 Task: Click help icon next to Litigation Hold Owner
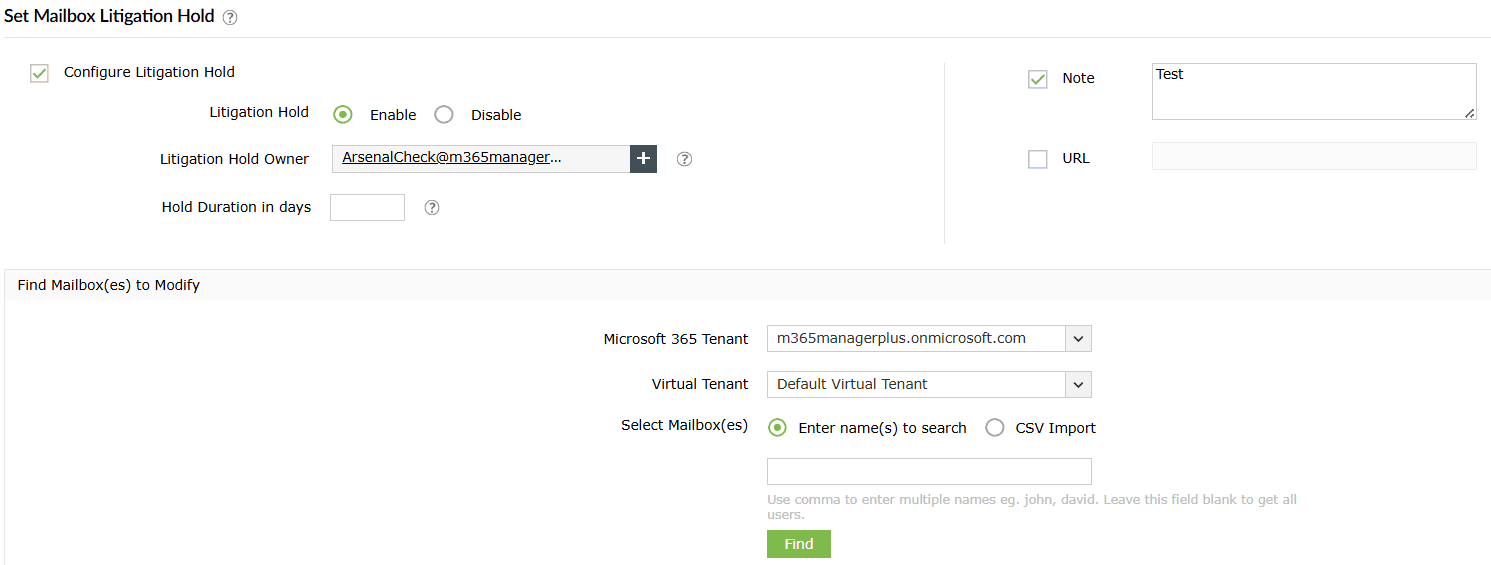[684, 159]
